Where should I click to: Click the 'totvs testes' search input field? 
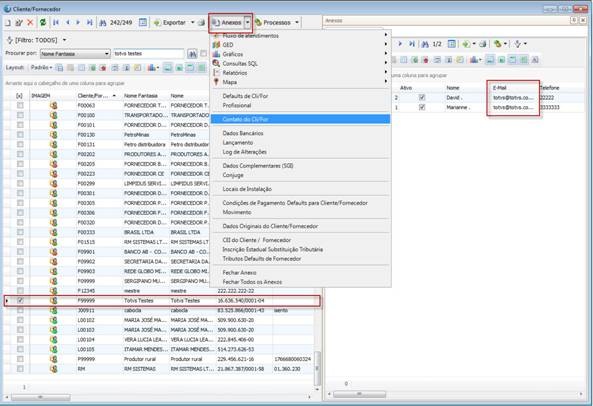coord(149,54)
